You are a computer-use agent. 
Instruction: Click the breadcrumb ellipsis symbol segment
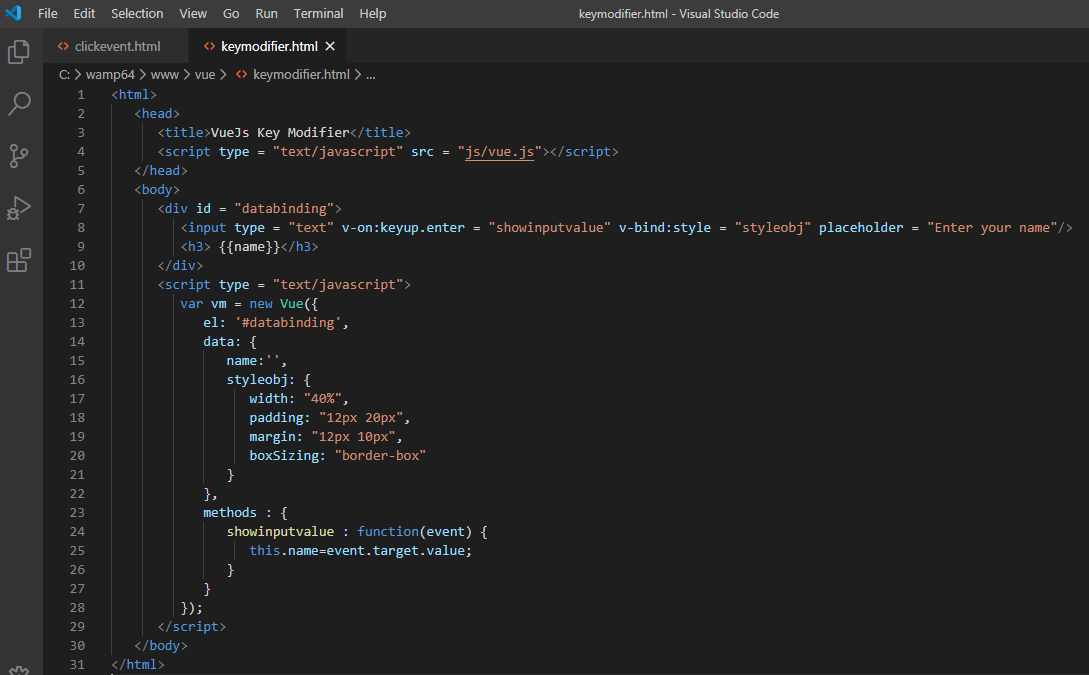coord(371,74)
